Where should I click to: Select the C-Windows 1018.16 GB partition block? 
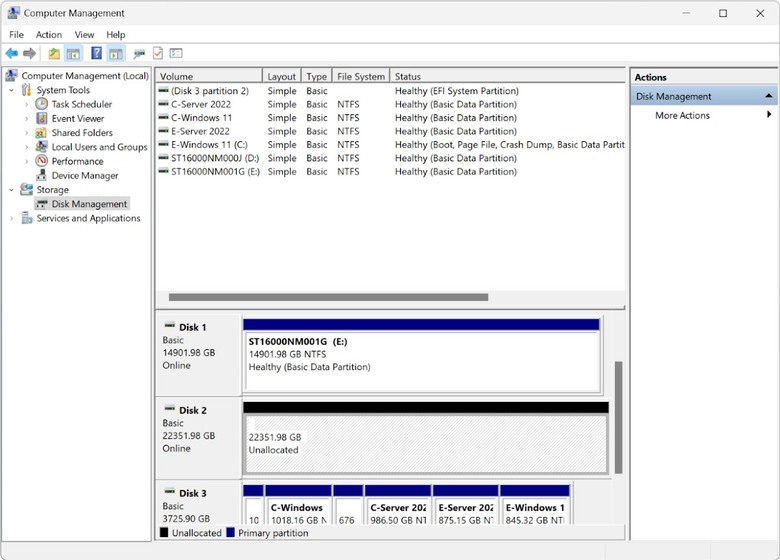coord(298,505)
